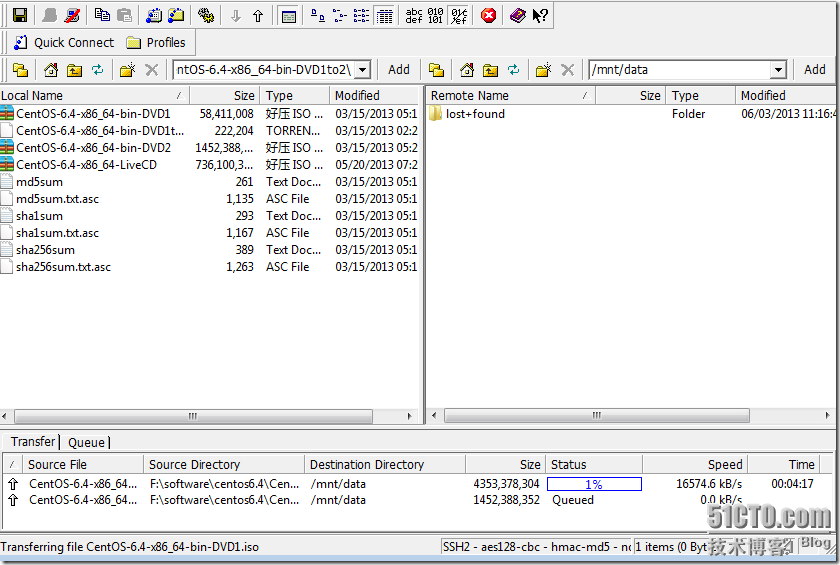
Task: Go up one level in remote pane
Action: [x=490, y=70]
